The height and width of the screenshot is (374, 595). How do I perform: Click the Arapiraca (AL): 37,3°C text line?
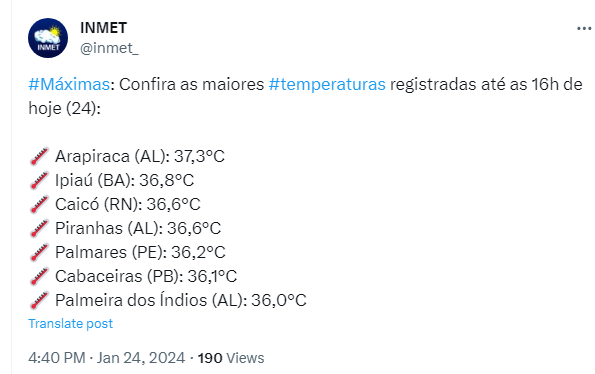point(140,156)
